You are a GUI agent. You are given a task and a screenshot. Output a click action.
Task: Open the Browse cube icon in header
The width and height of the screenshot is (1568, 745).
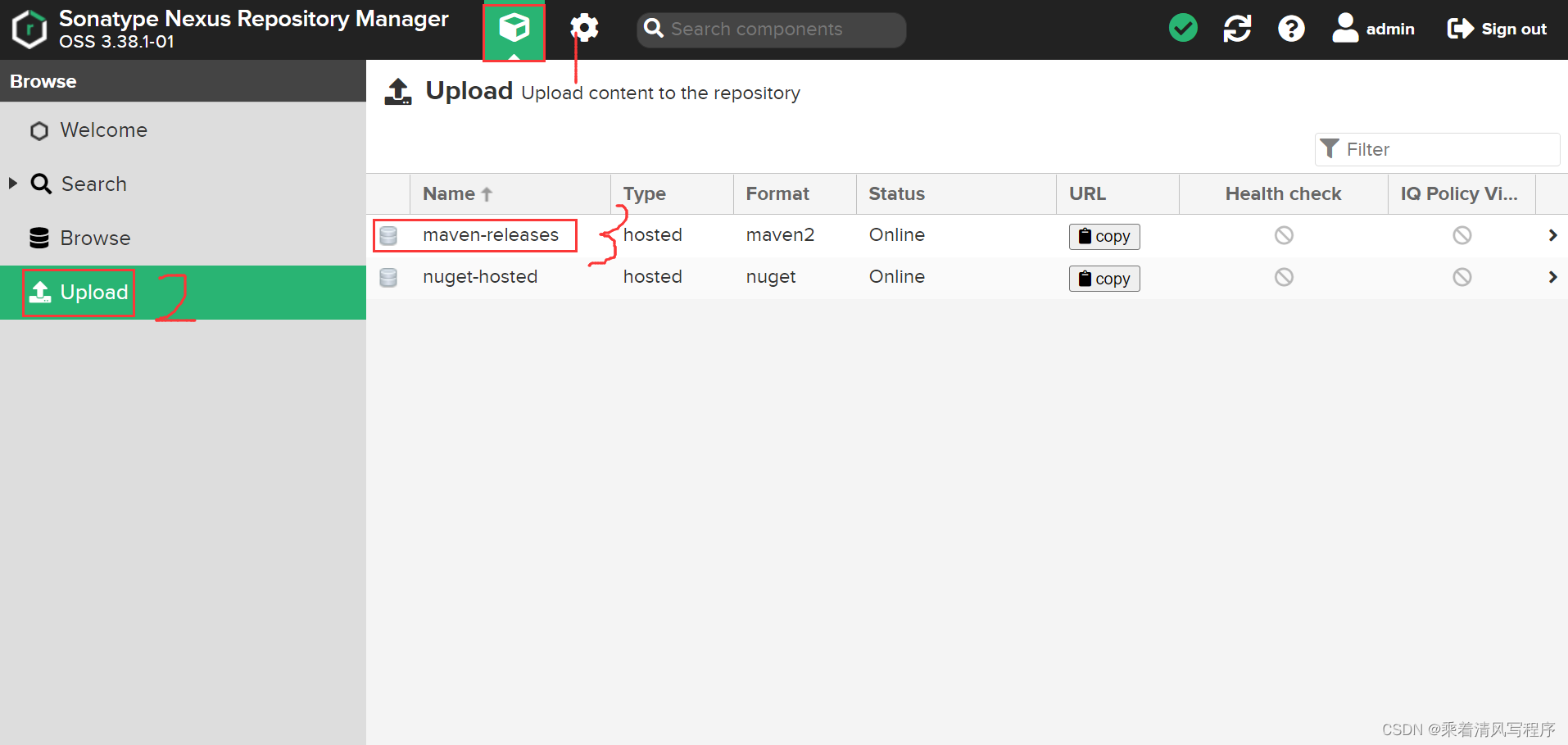coord(514,30)
